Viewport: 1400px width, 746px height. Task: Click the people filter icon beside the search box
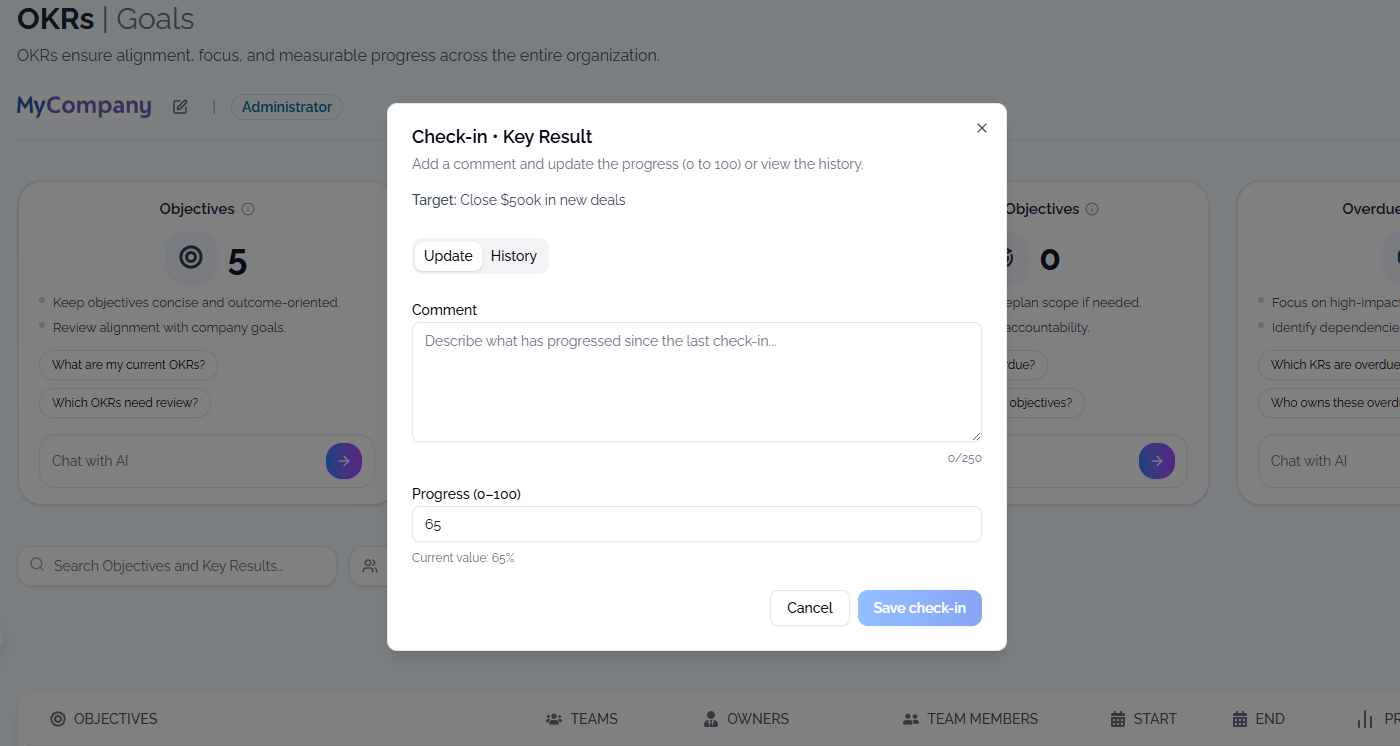pyautogui.click(x=370, y=566)
